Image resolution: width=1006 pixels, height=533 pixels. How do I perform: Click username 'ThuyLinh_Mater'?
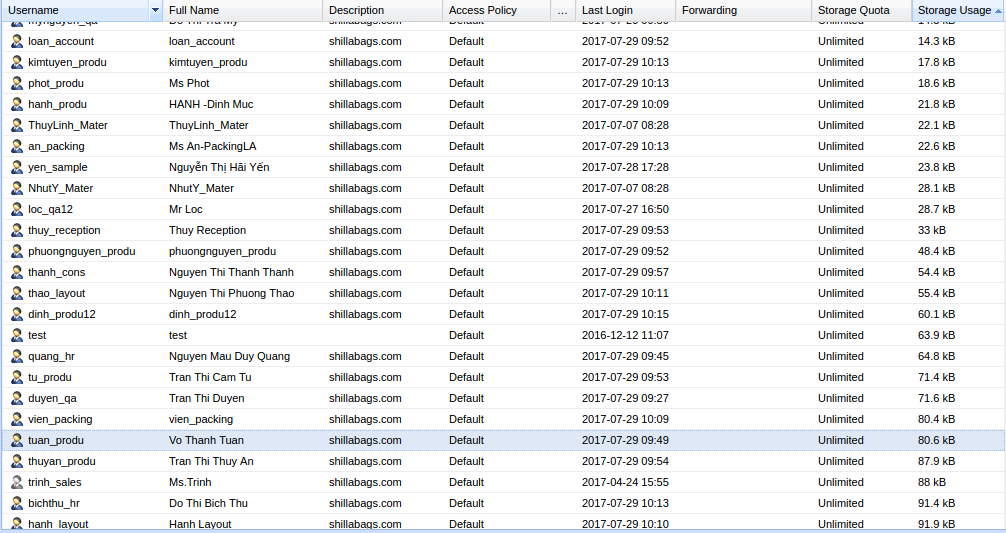(67, 125)
